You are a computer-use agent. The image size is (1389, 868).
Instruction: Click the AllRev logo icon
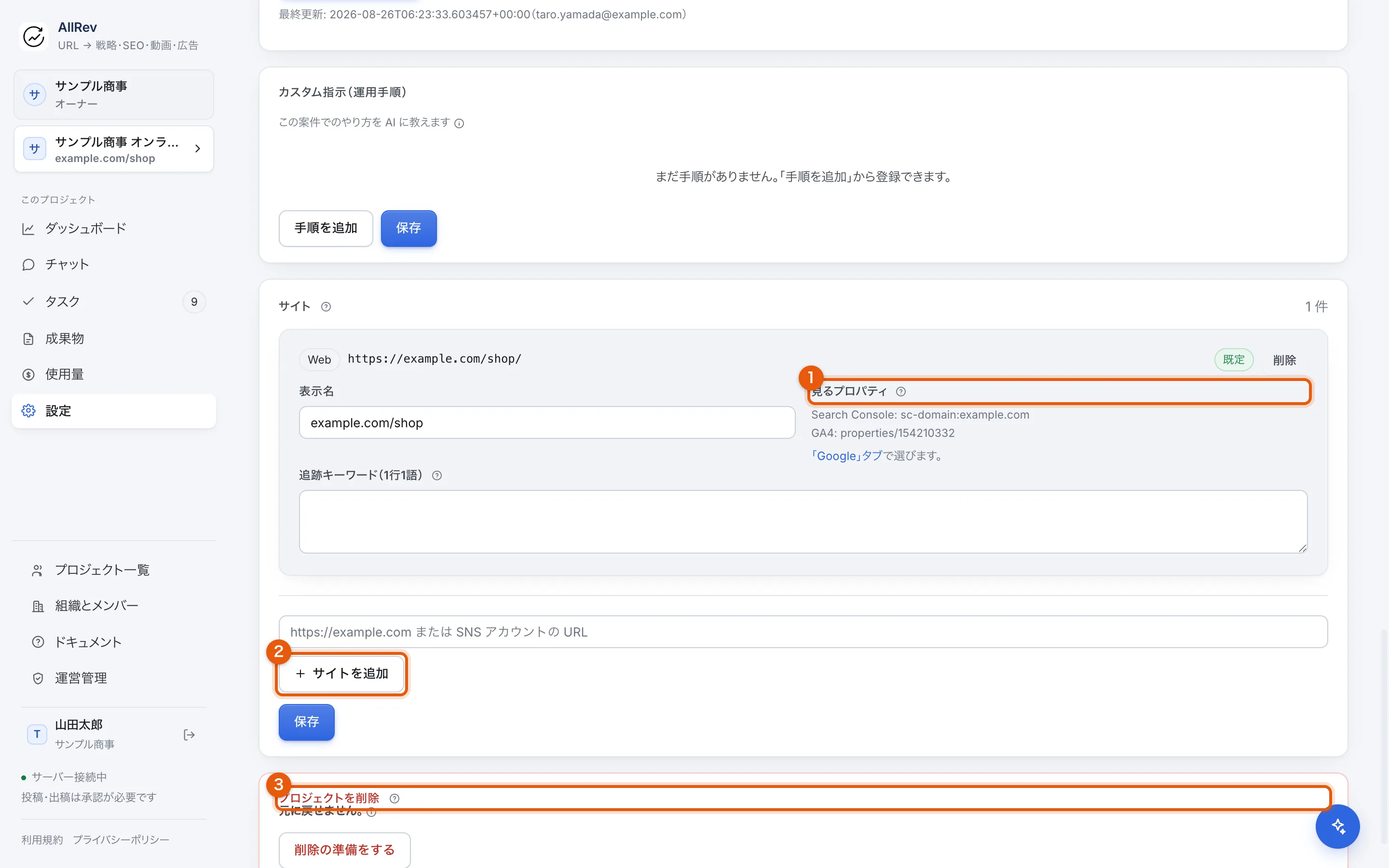coord(34,36)
